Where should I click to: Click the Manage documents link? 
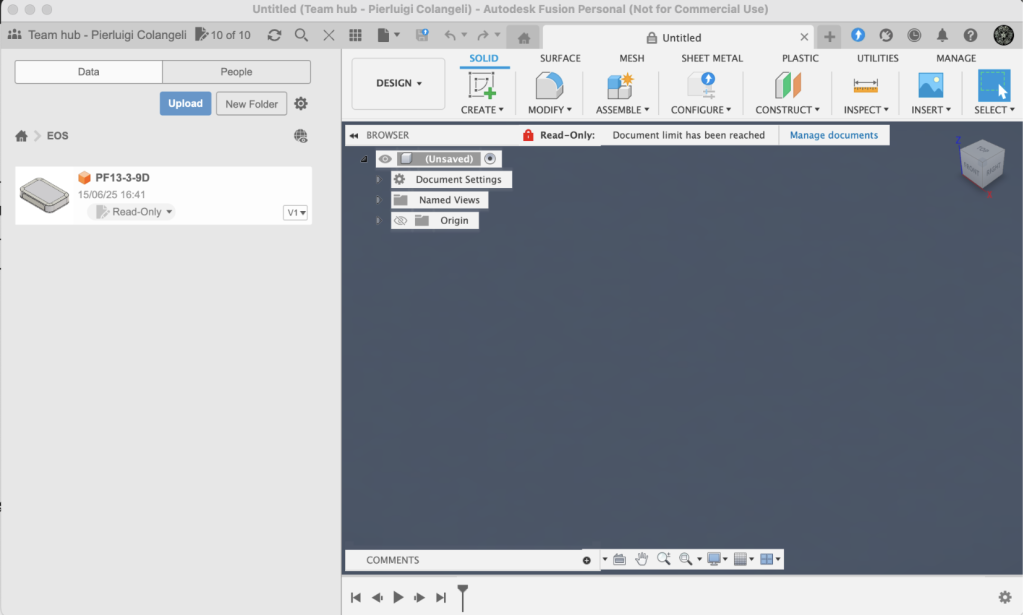click(833, 135)
